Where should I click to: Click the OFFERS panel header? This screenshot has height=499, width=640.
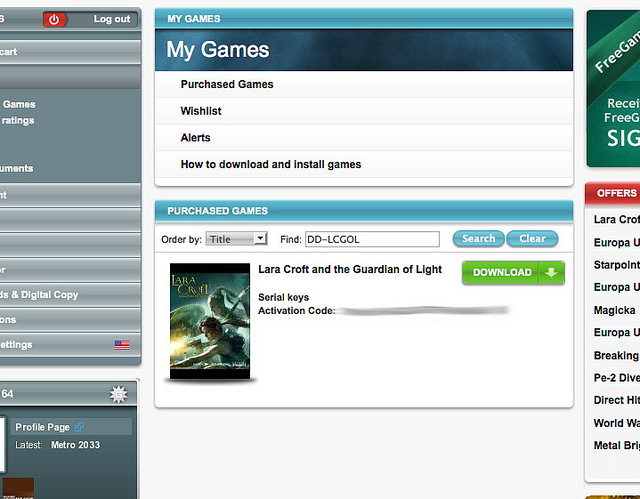(x=613, y=193)
